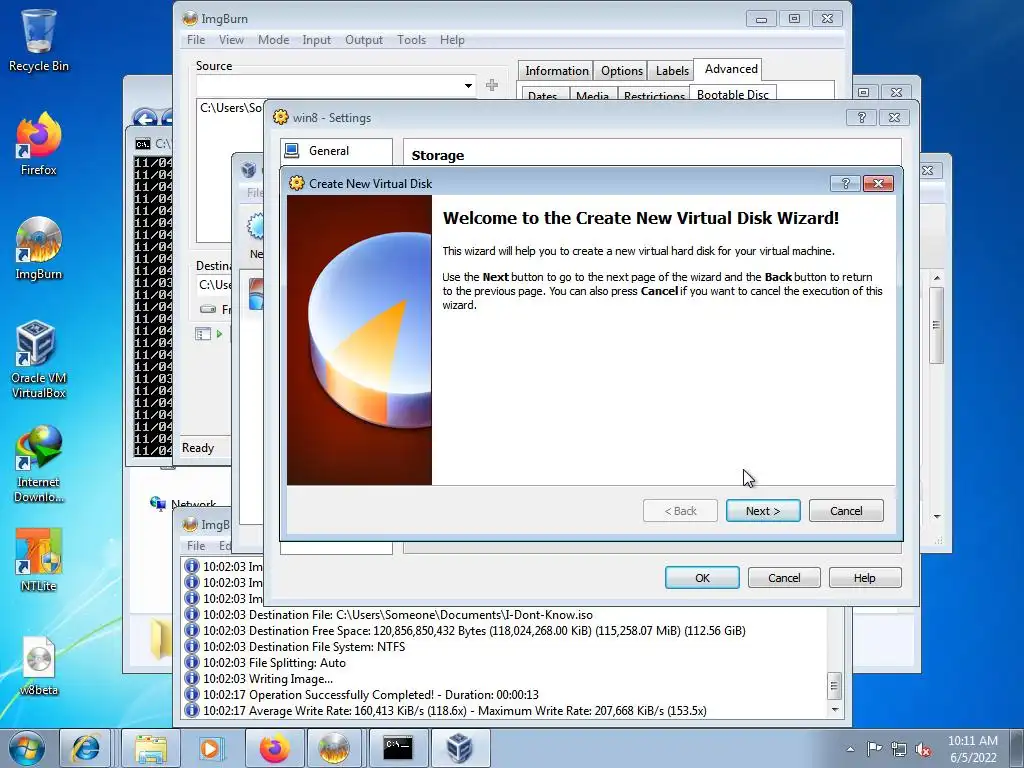Click the muted volume tray icon

923,749
